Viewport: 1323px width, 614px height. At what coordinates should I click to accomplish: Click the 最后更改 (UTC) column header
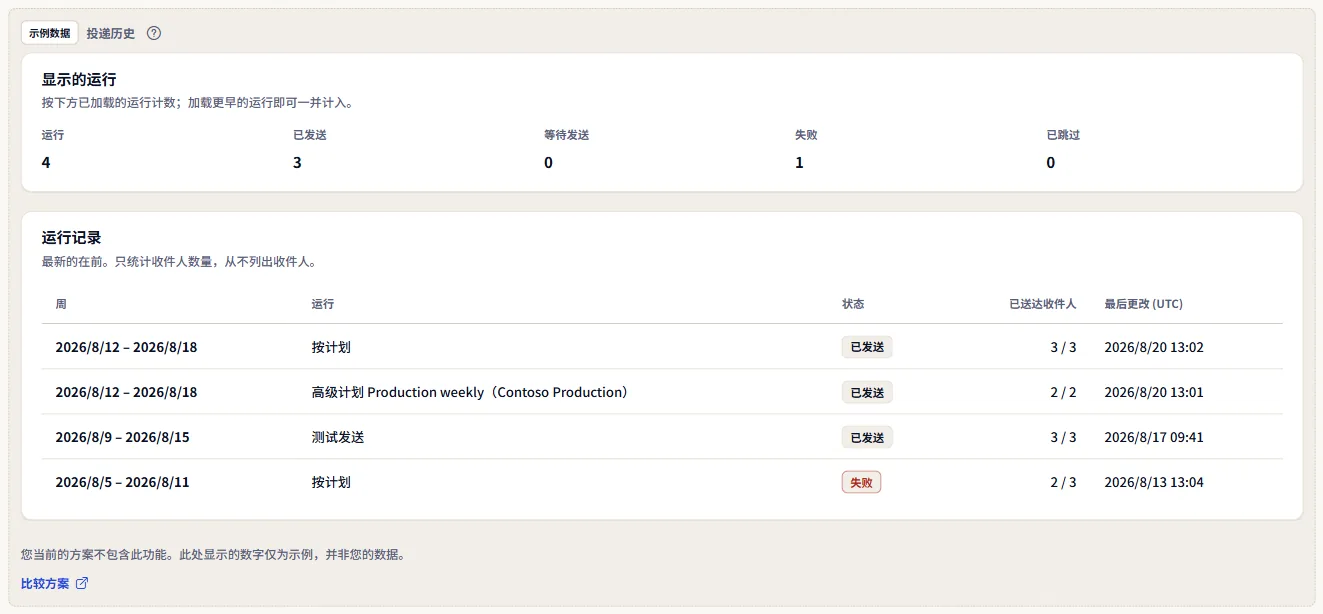pos(1143,304)
